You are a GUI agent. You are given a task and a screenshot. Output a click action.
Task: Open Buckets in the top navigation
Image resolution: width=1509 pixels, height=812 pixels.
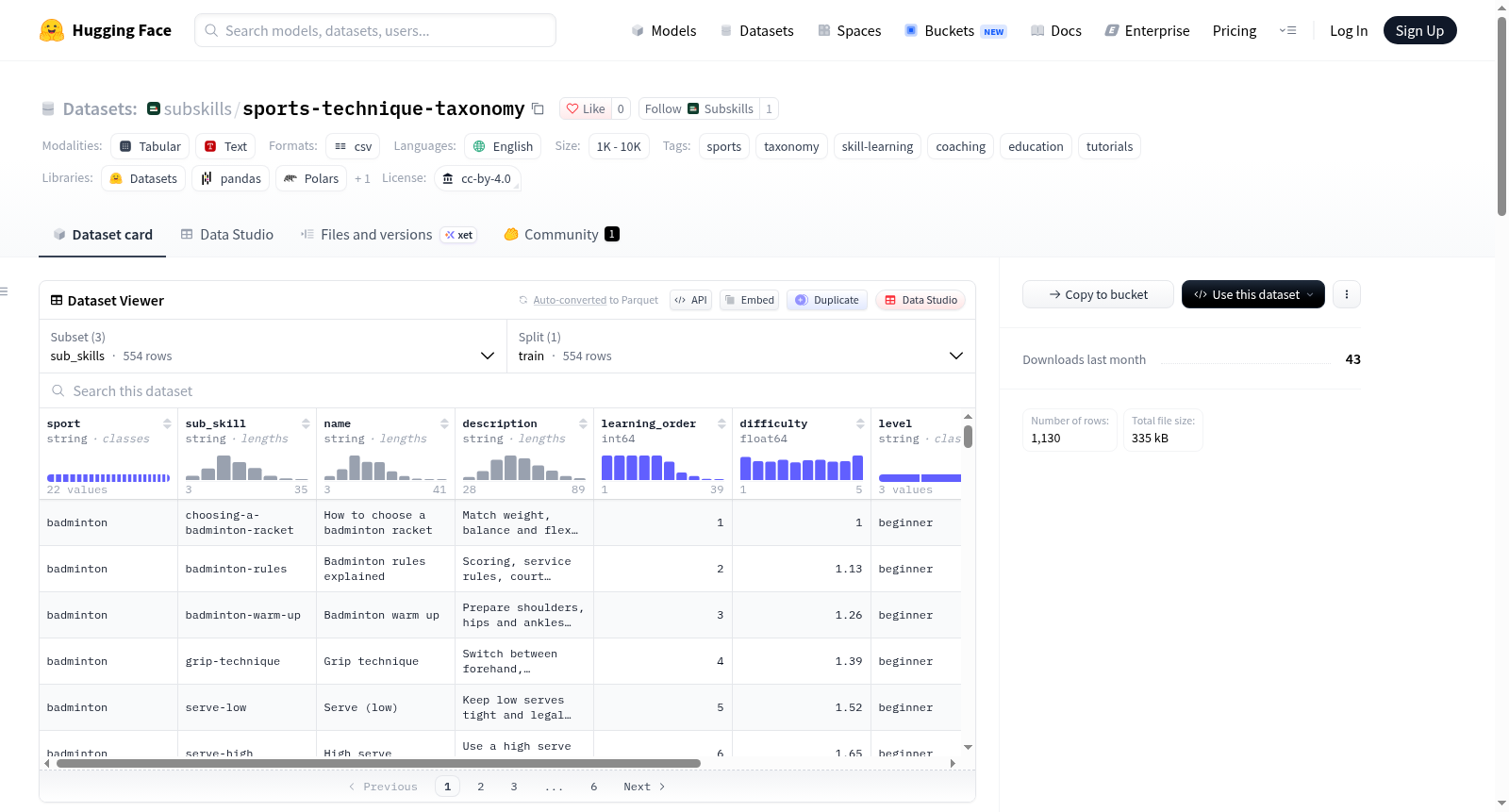tap(955, 30)
